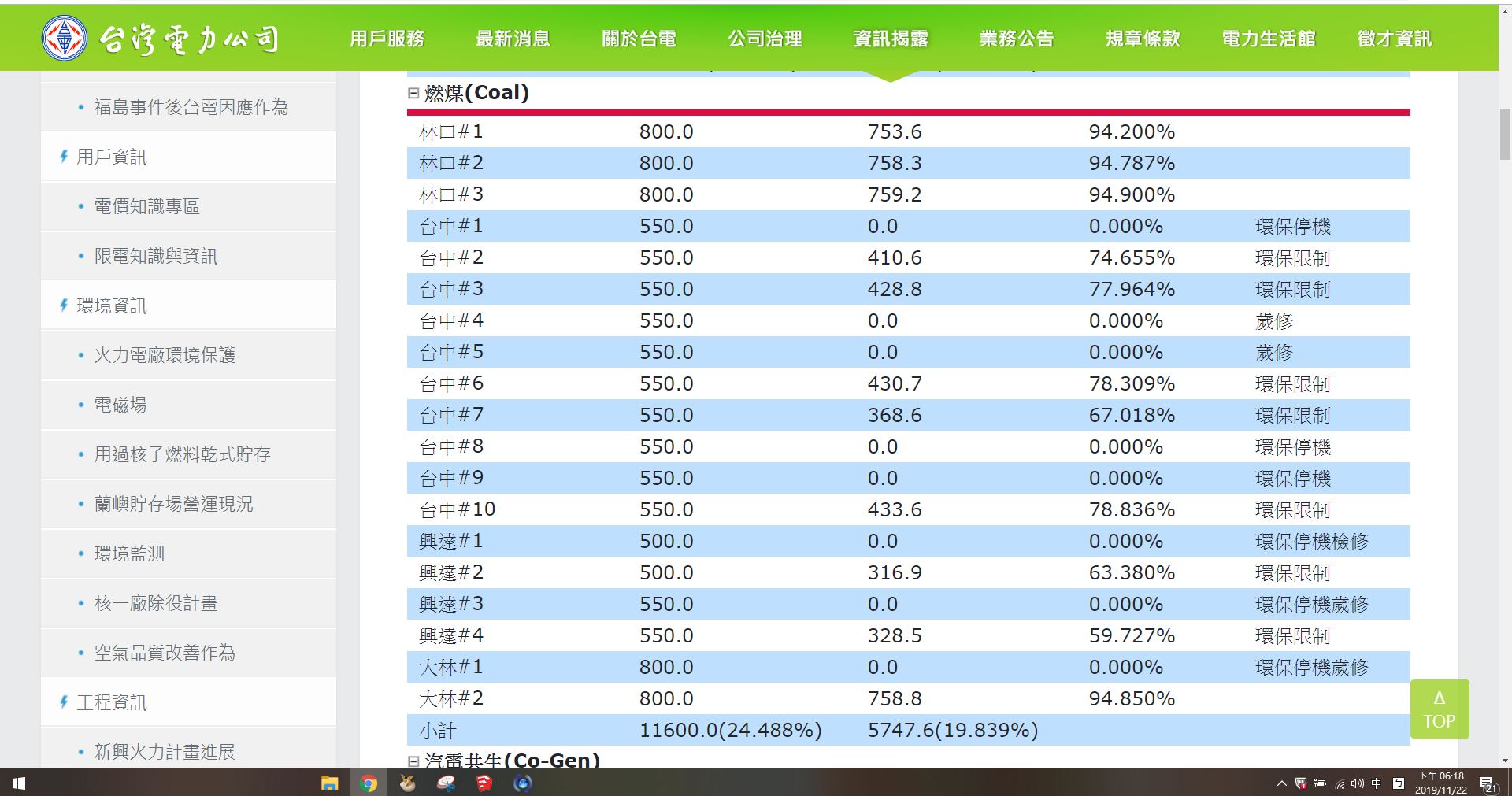Screen dimensions: 1512x796
Task: Open the 電力生活館 menu
Action: click(x=1269, y=39)
